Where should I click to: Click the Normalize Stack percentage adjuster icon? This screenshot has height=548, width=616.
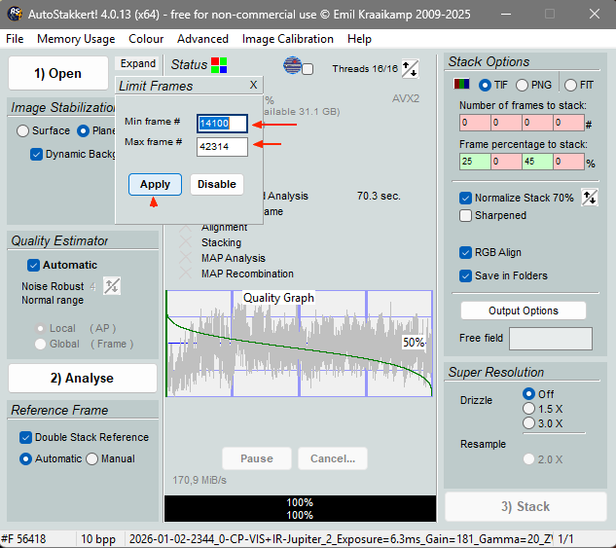(589, 197)
